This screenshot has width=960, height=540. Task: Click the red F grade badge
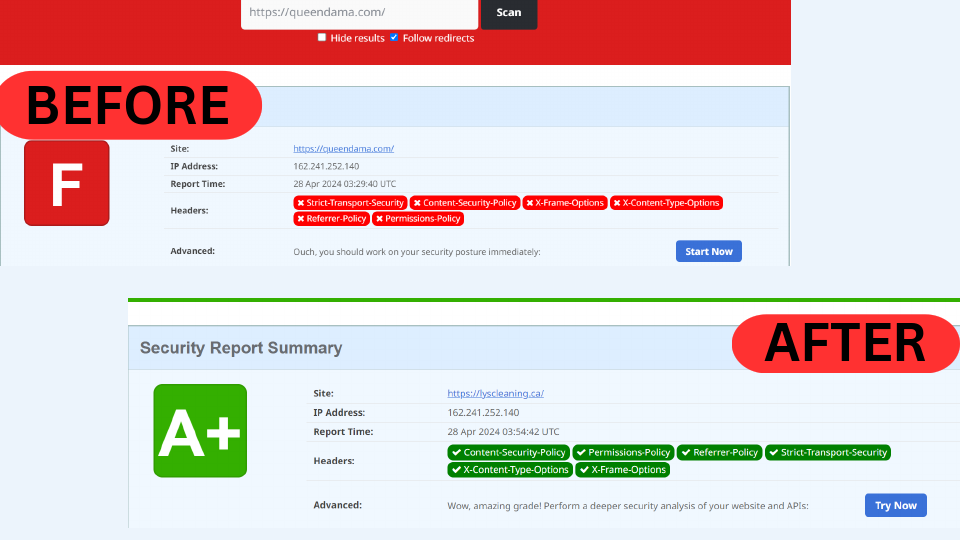[x=67, y=183]
